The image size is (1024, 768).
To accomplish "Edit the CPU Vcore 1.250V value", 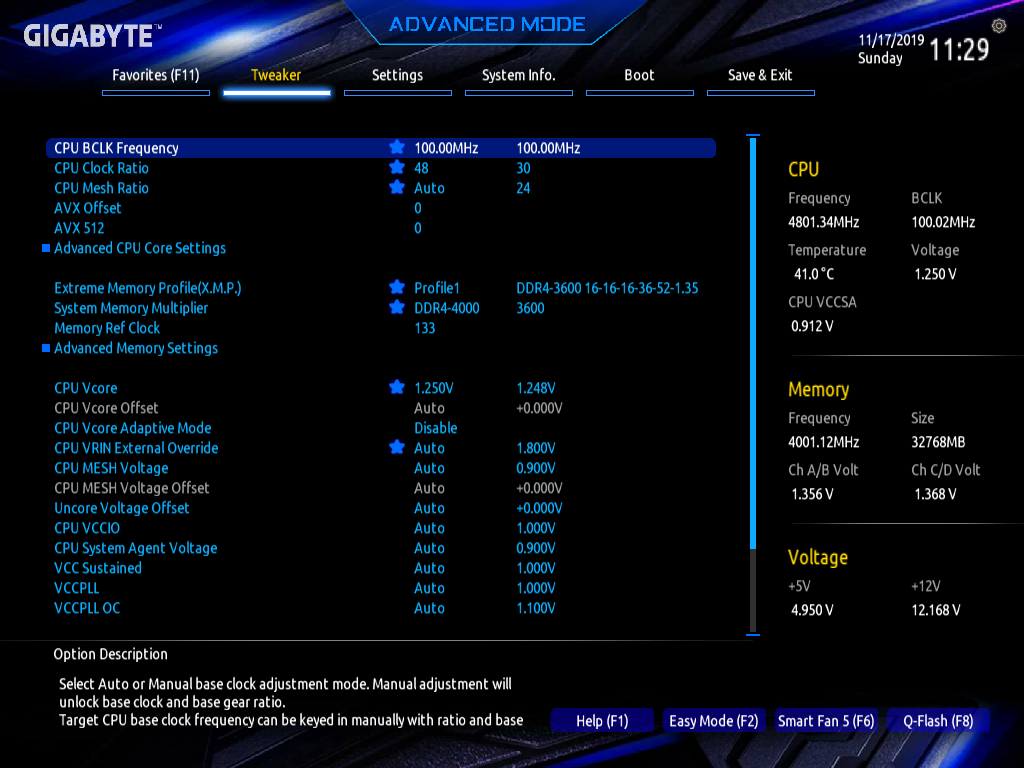I will click(434, 388).
